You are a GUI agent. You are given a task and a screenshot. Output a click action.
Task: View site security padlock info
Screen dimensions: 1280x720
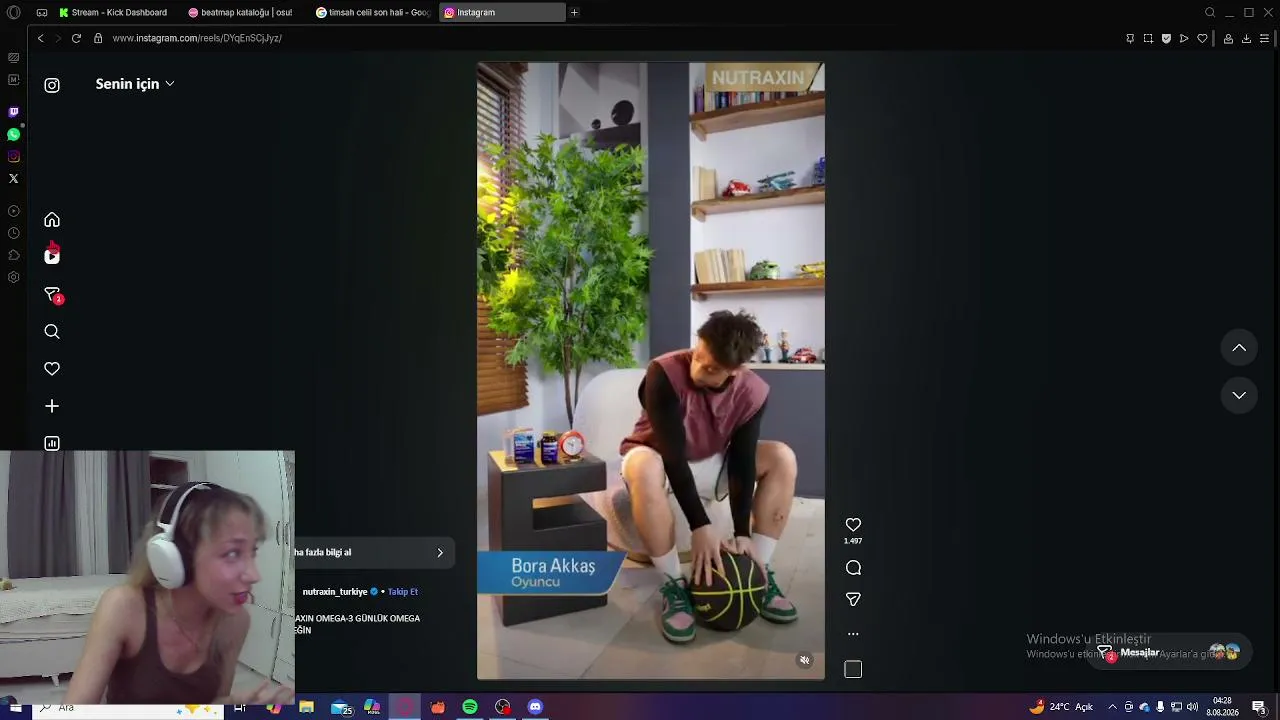pyautogui.click(x=98, y=38)
